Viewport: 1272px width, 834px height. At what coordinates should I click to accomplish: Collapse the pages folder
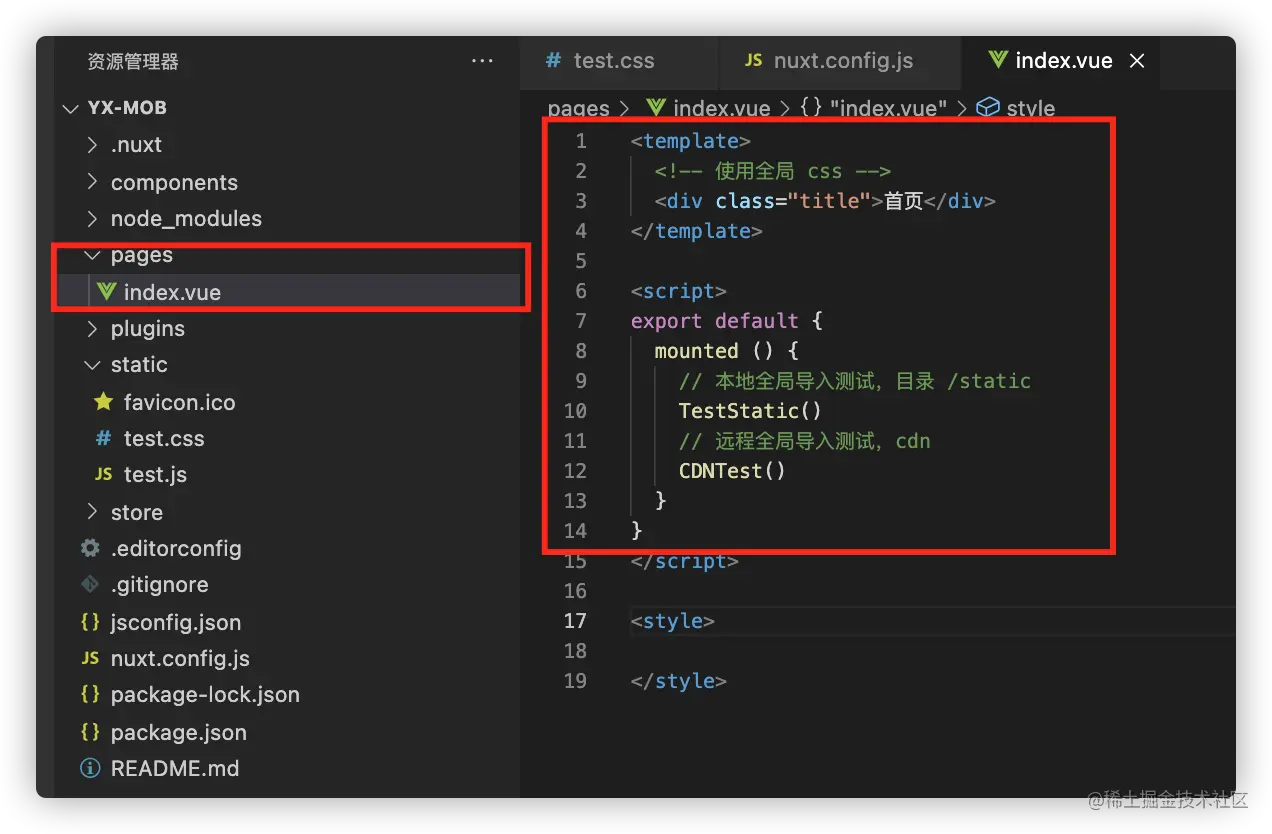(142, 256)
